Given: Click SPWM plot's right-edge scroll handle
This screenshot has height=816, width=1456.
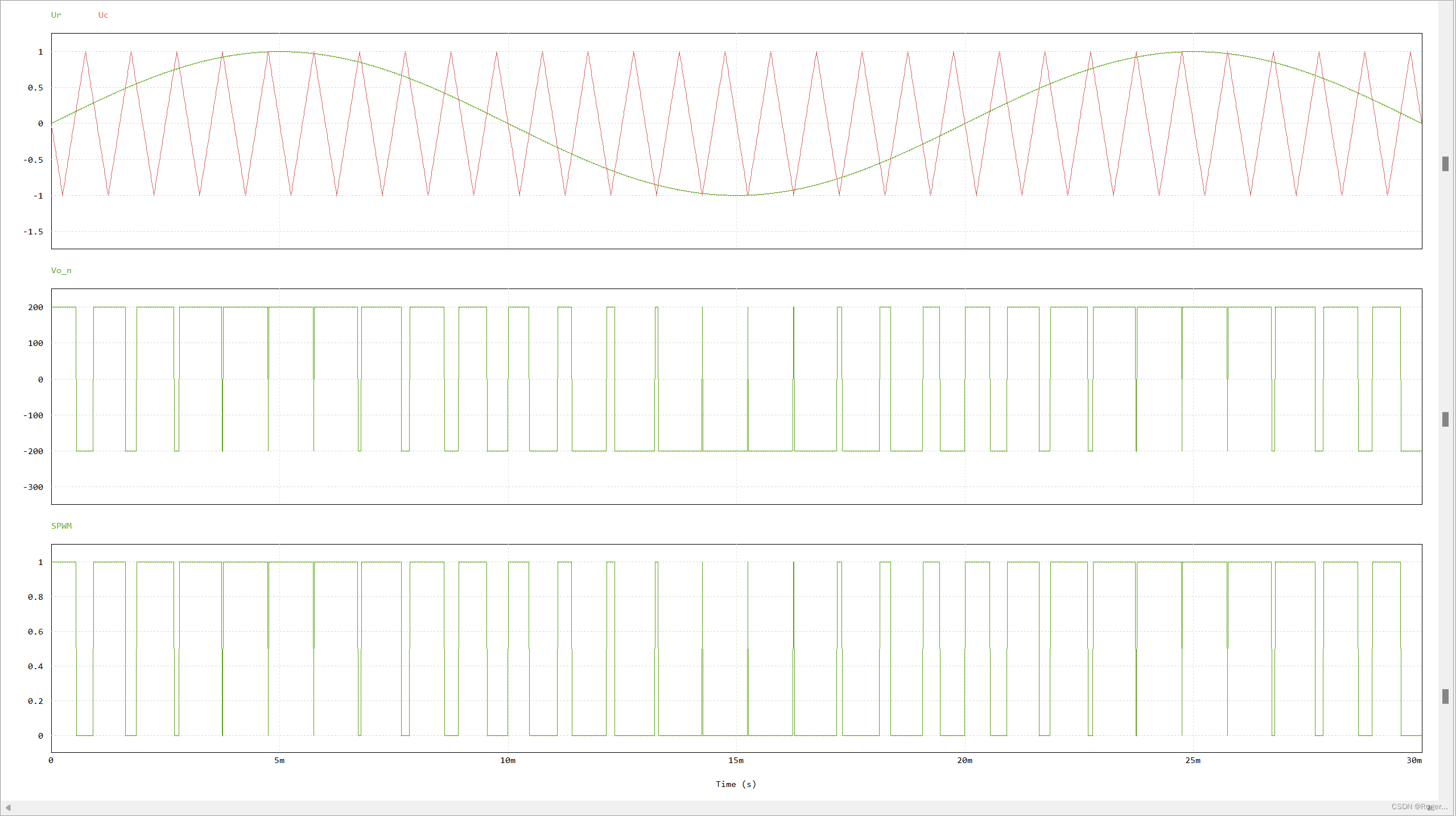Looking at the screenshot, I should (1445, 697).
